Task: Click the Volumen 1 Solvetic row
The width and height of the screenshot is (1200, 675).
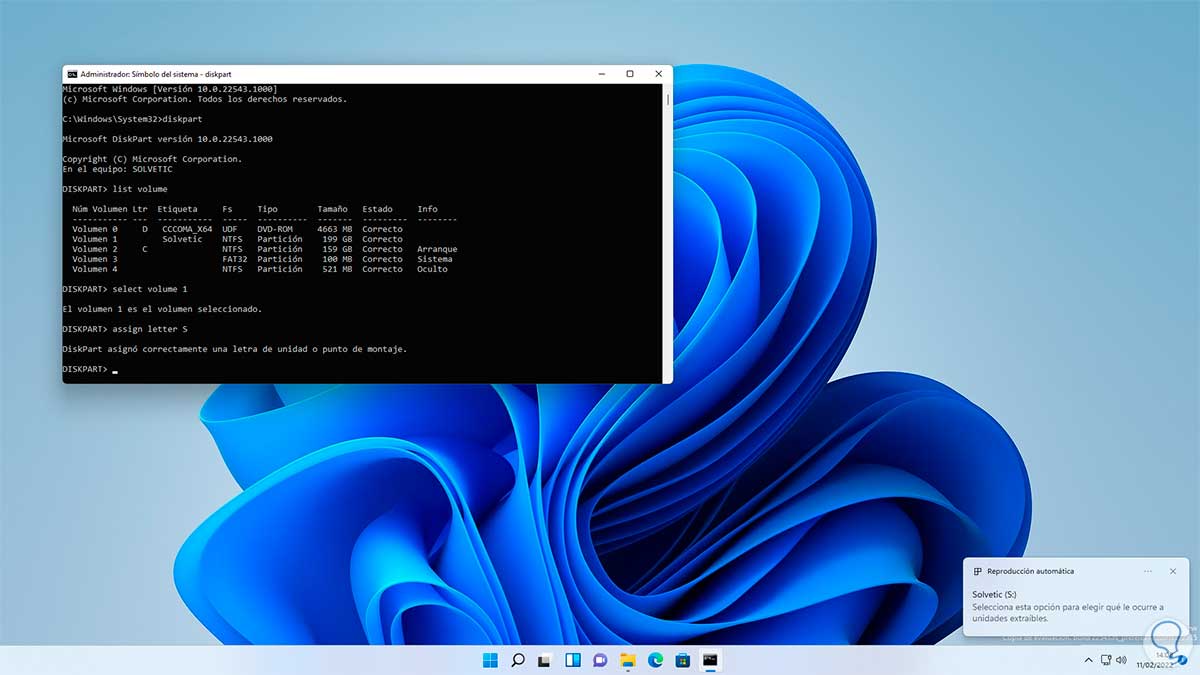Action: (x=237, y=239)
